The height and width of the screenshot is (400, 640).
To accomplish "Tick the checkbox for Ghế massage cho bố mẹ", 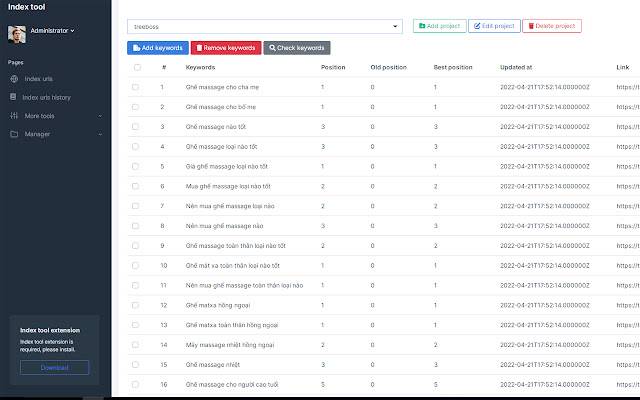I will click(136, 107).
